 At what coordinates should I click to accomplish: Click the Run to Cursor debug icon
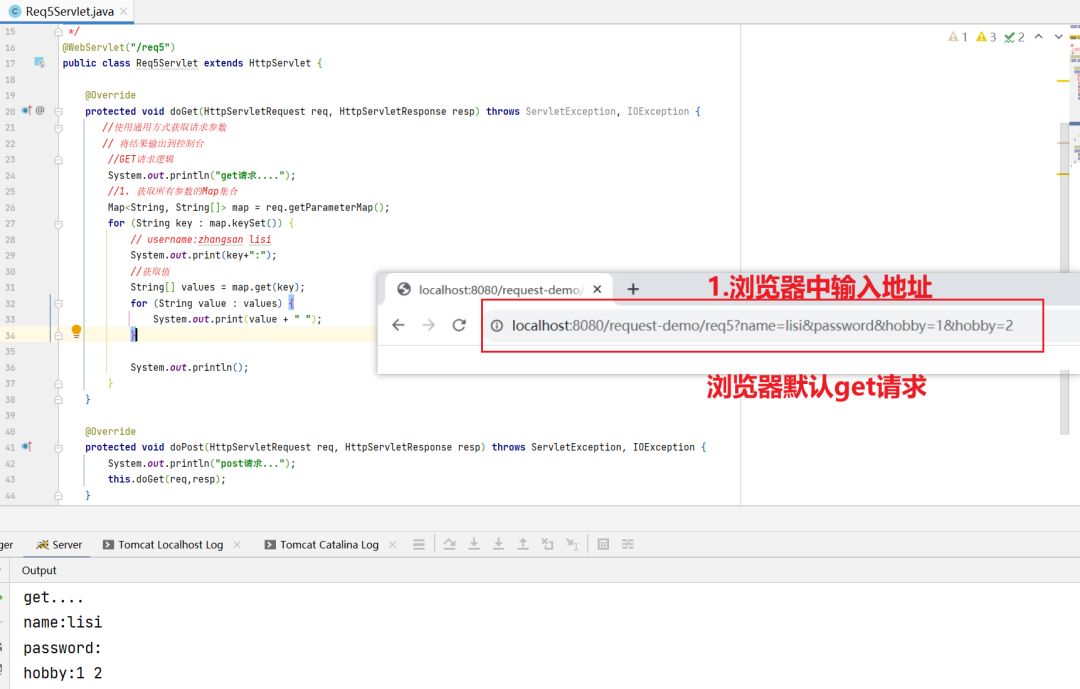572,544
